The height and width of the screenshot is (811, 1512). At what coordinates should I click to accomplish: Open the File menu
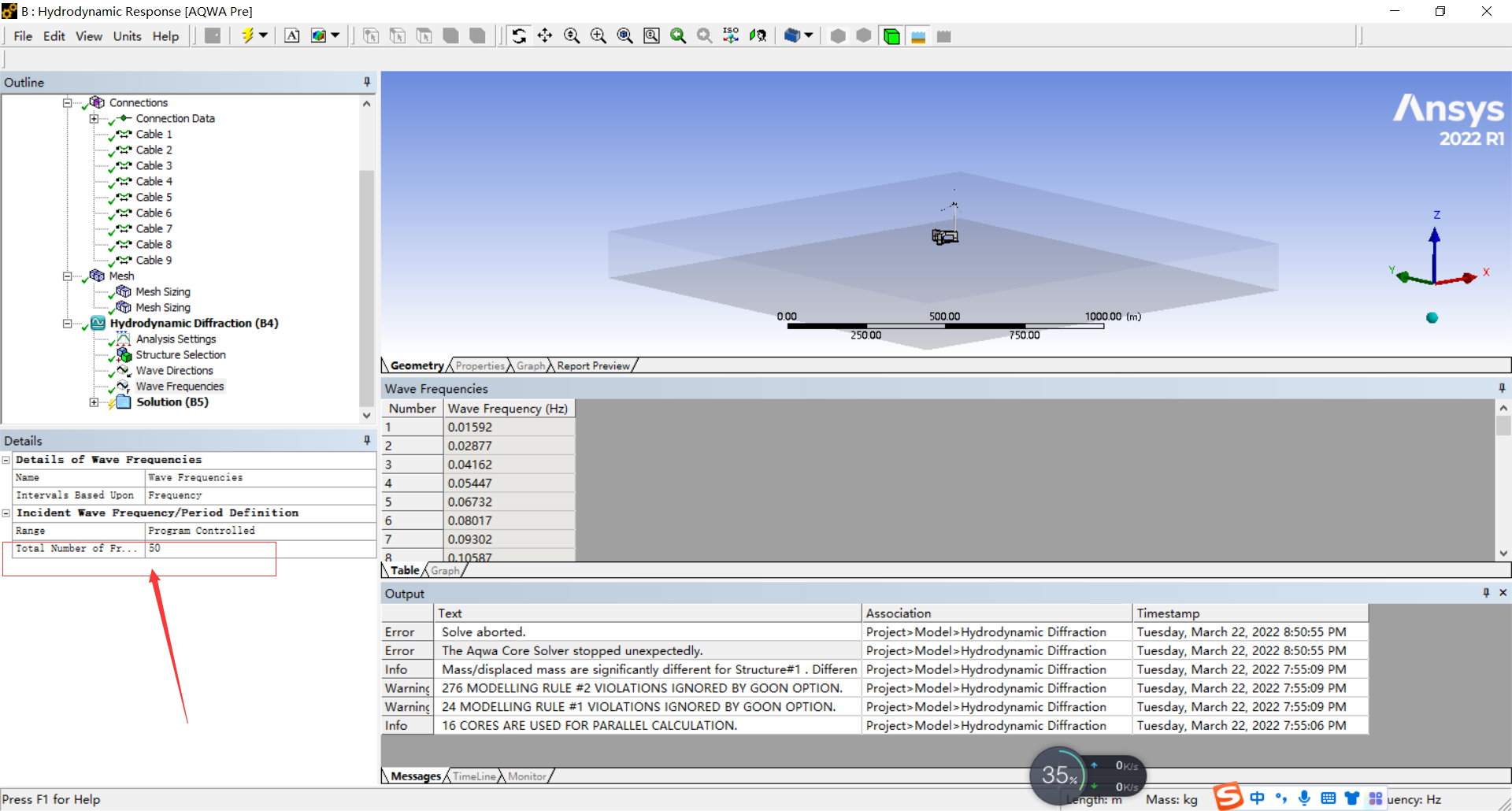click(23, 36)
